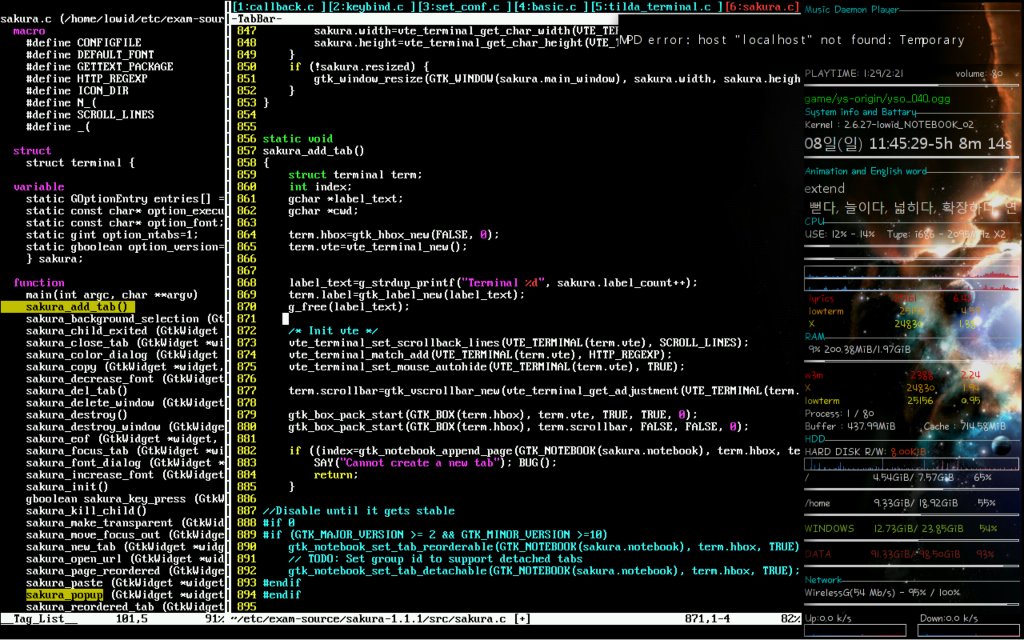Select the 3:set_conf.c tab

pyautogui.click(x=462, y=7)
